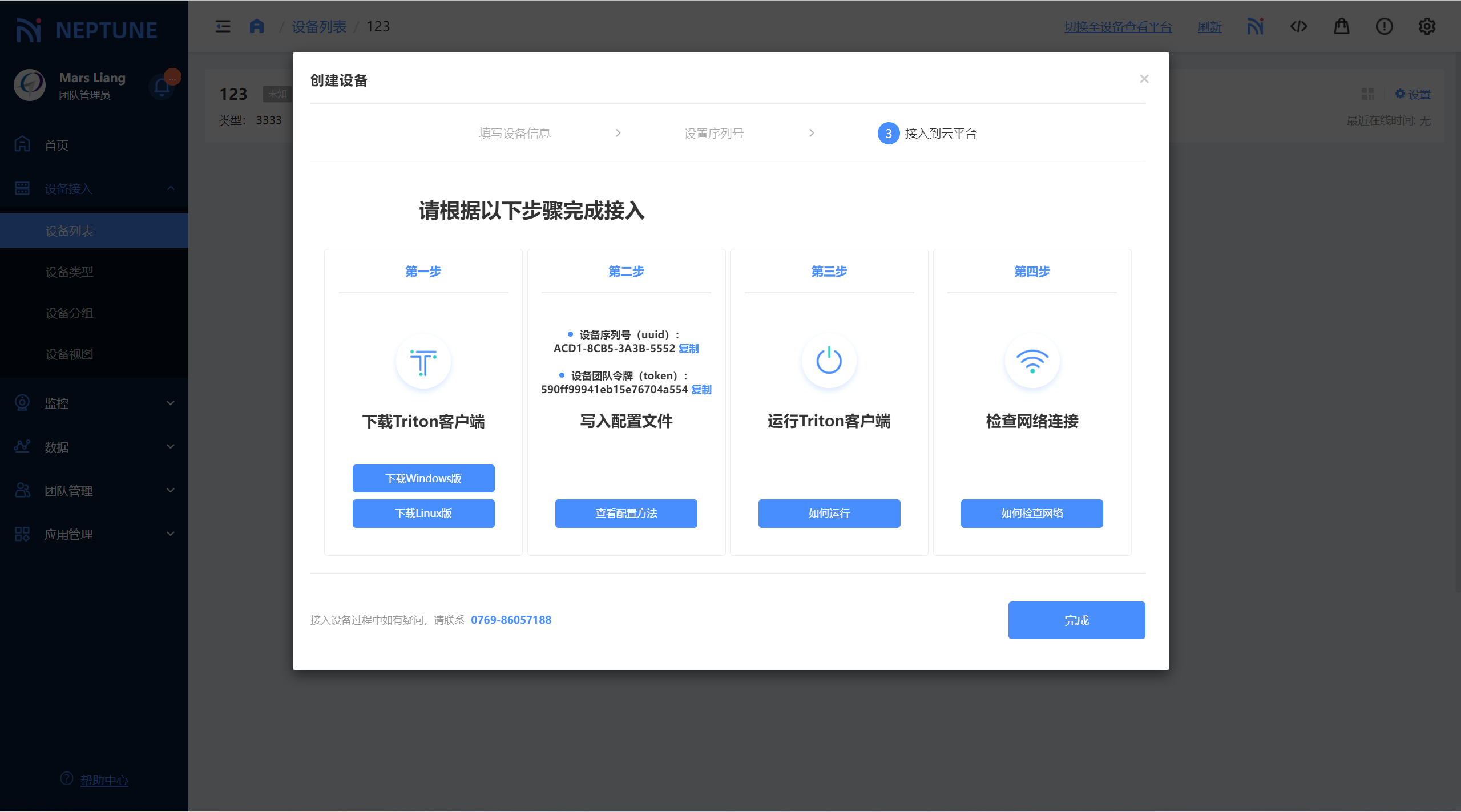The width and height of the screenshot is (1461, 812).
Task: Click the Triton T download icon
Action: [423, 362]
